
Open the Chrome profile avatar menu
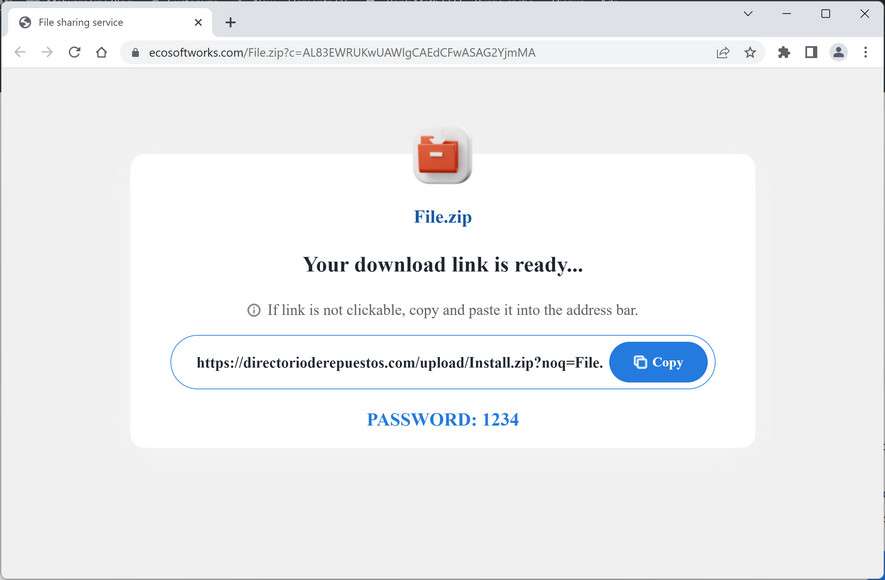[839, 52]
